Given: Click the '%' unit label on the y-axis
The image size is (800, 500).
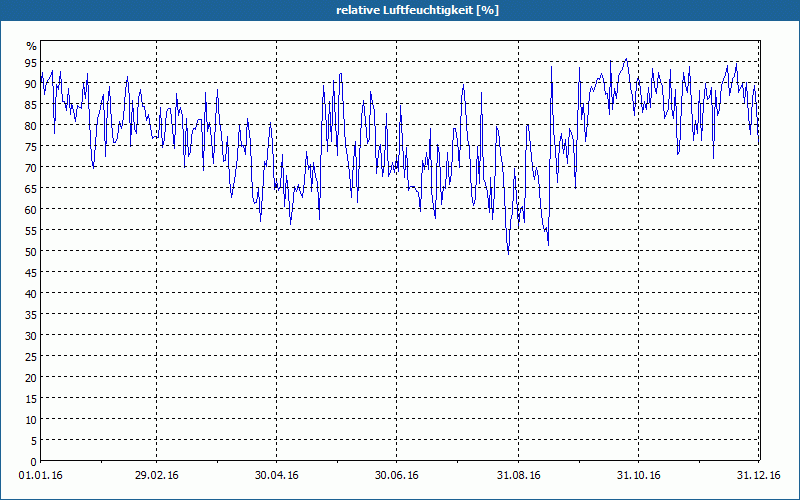Looking at the screenshot, I should click(x=32, y=46).
